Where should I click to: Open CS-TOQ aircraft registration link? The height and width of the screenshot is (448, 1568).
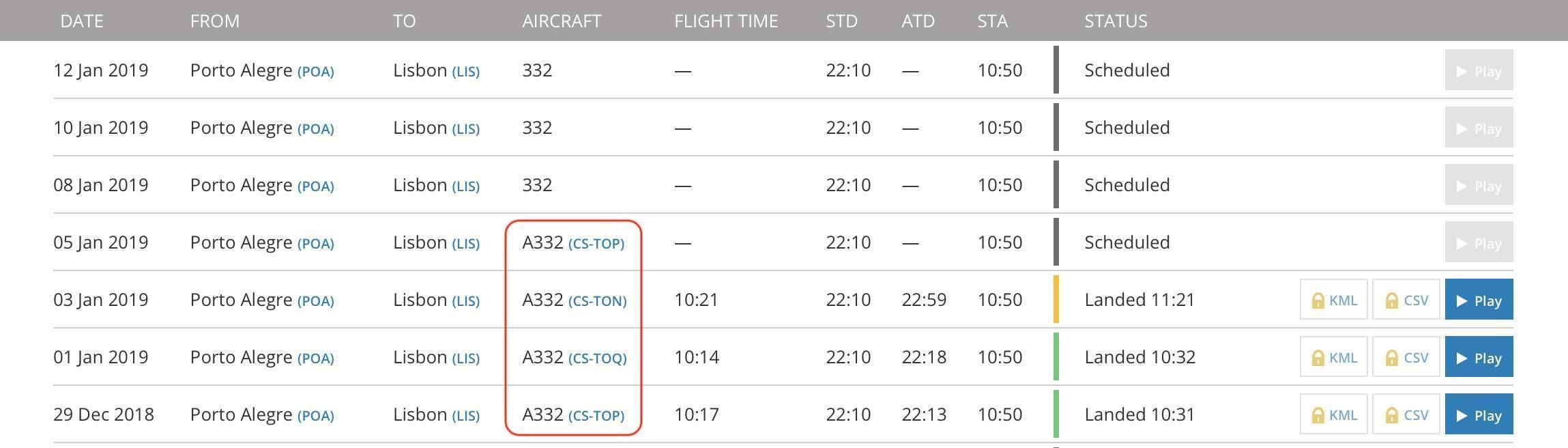click(x=597, y=358)
